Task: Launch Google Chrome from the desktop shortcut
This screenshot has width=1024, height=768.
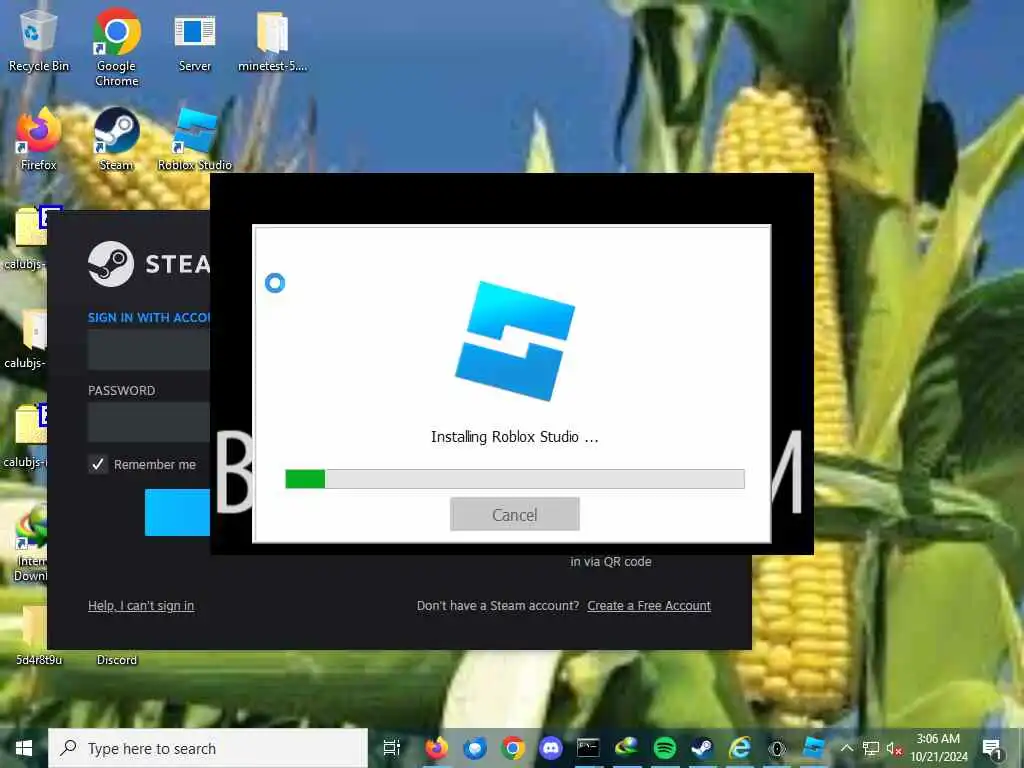Action: point(116,47)
